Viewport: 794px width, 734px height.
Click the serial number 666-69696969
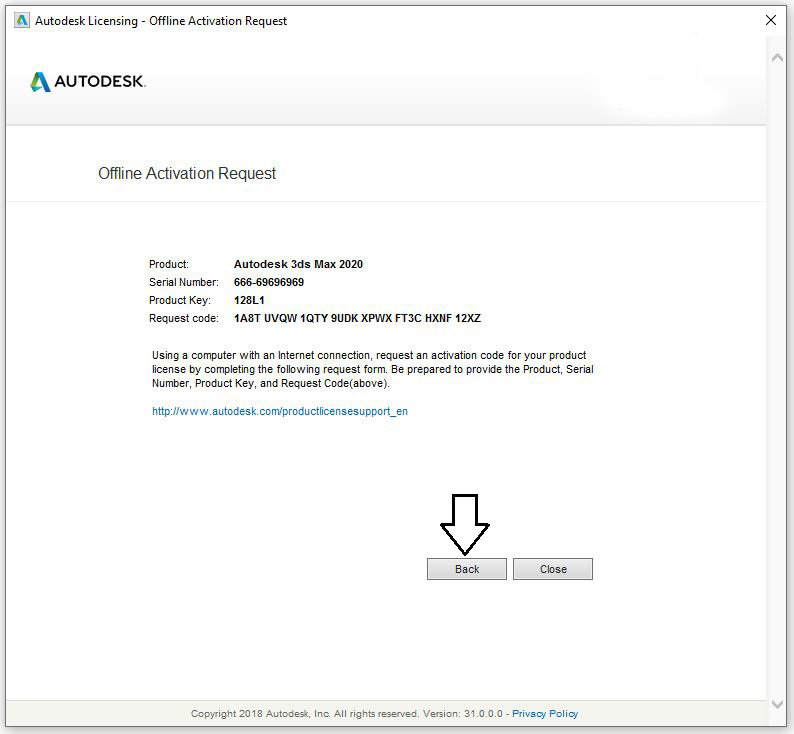click(269, 282)
